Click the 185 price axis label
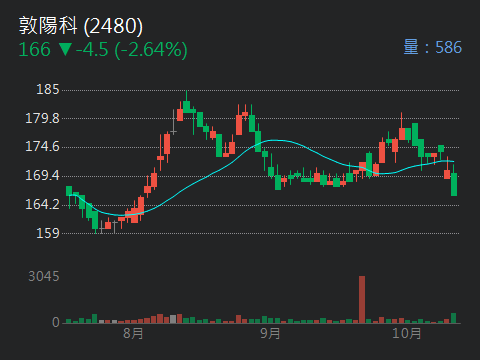Image resolution: width=480 pixels, height=360 pixels. point(48,90)
